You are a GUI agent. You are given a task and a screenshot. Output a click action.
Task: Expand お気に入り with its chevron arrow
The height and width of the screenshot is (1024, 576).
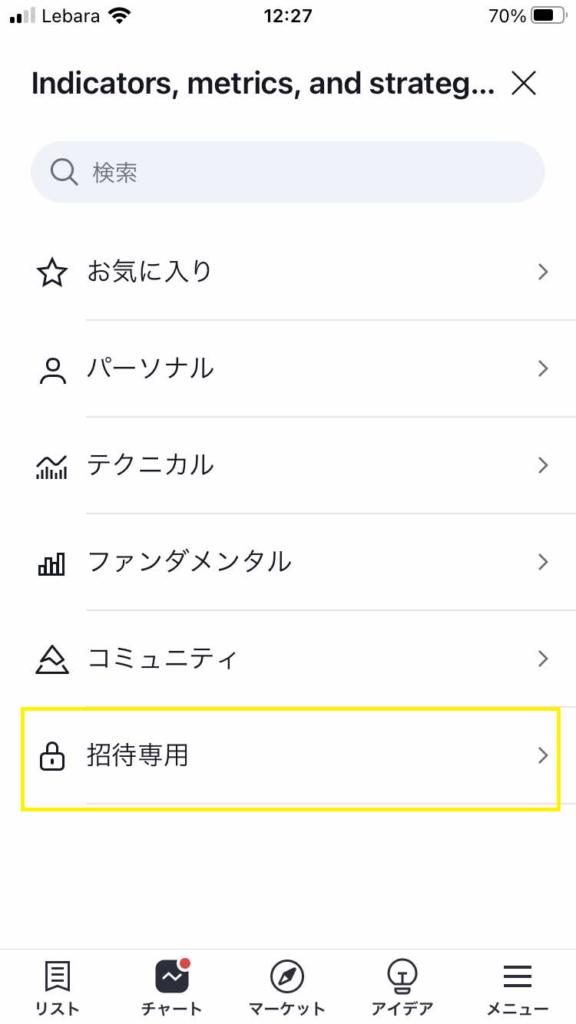coord(543,272)
